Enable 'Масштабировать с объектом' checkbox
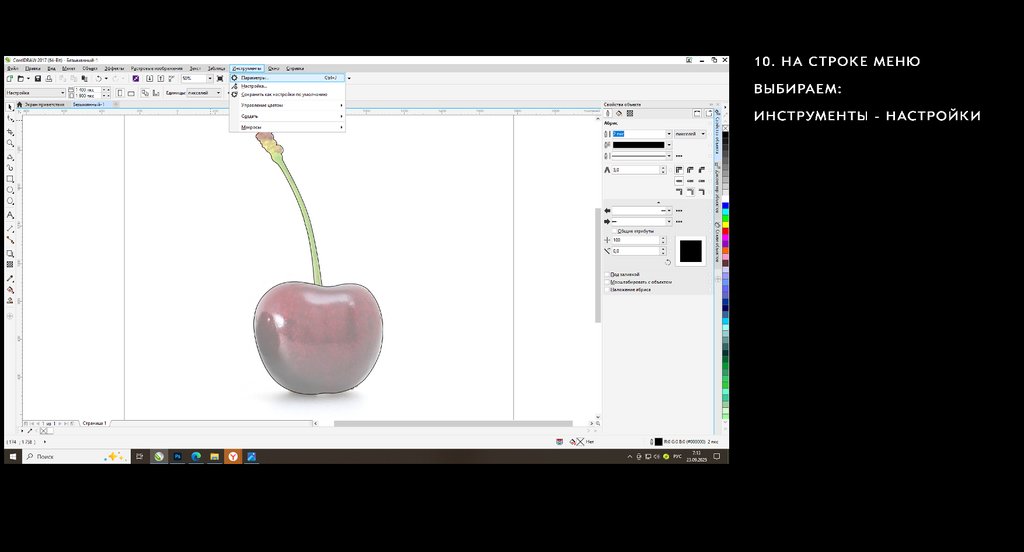 tap(607, 282)
